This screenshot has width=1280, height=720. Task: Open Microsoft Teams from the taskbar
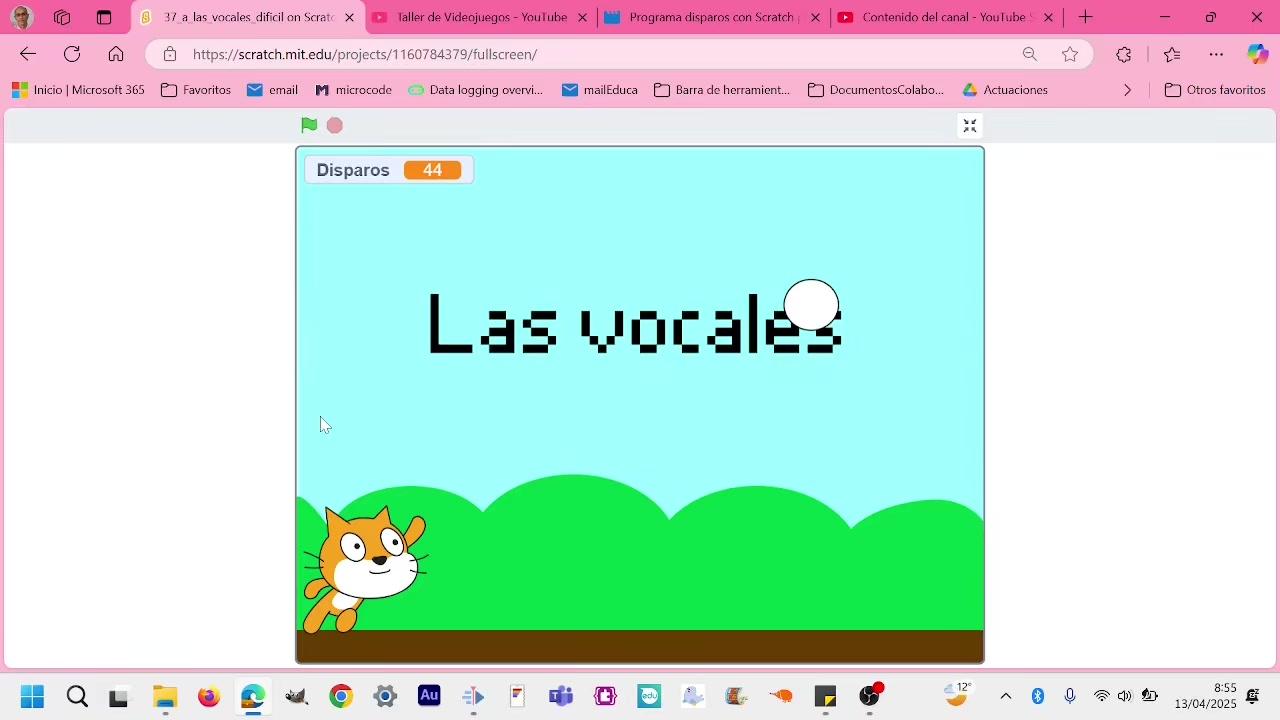[561, 696]
